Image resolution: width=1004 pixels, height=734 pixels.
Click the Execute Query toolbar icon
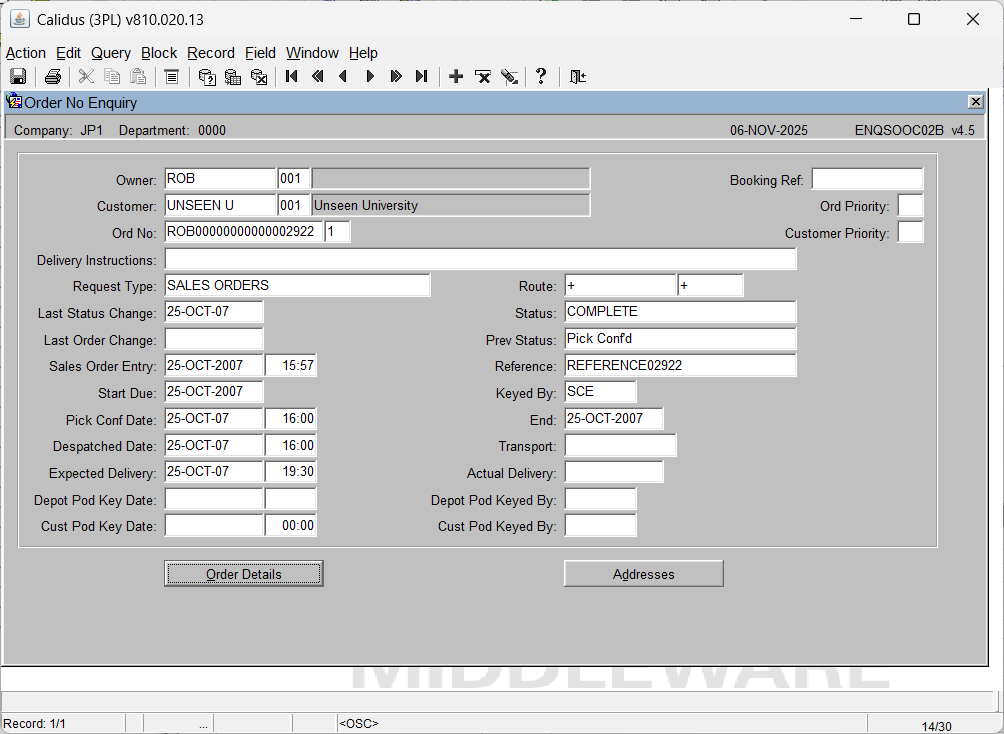click(233, 77)
